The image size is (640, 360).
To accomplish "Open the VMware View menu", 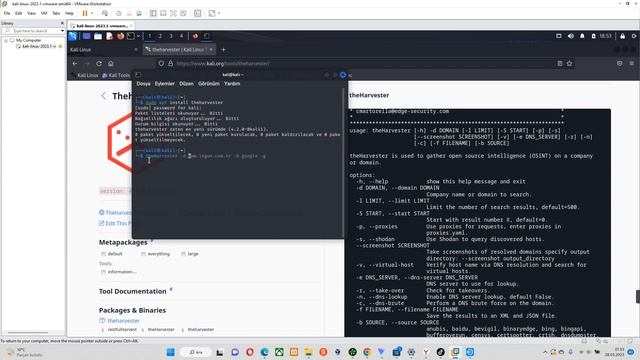I will click(31, 13).
